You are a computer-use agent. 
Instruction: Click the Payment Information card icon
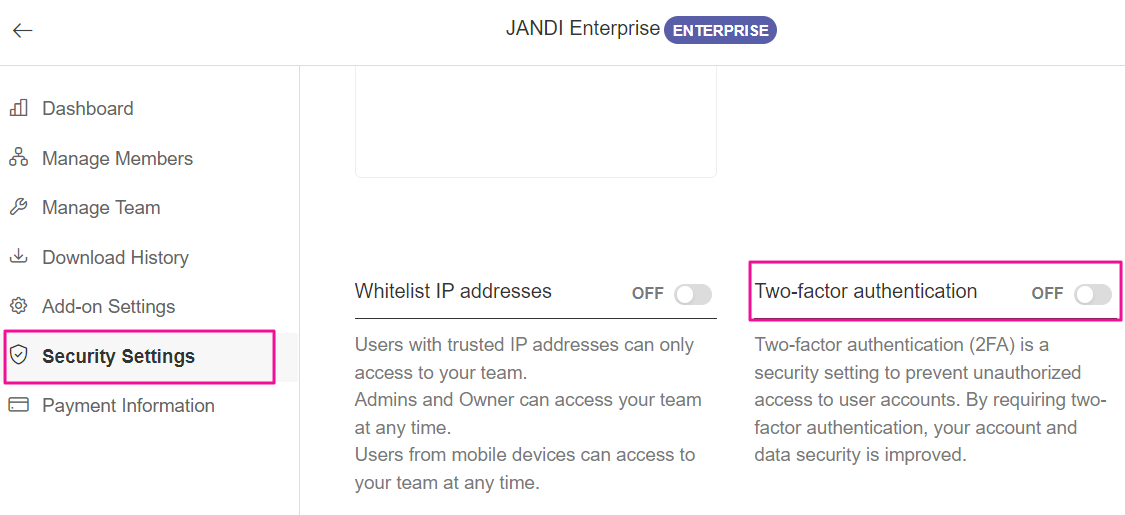tap(18, 405)
